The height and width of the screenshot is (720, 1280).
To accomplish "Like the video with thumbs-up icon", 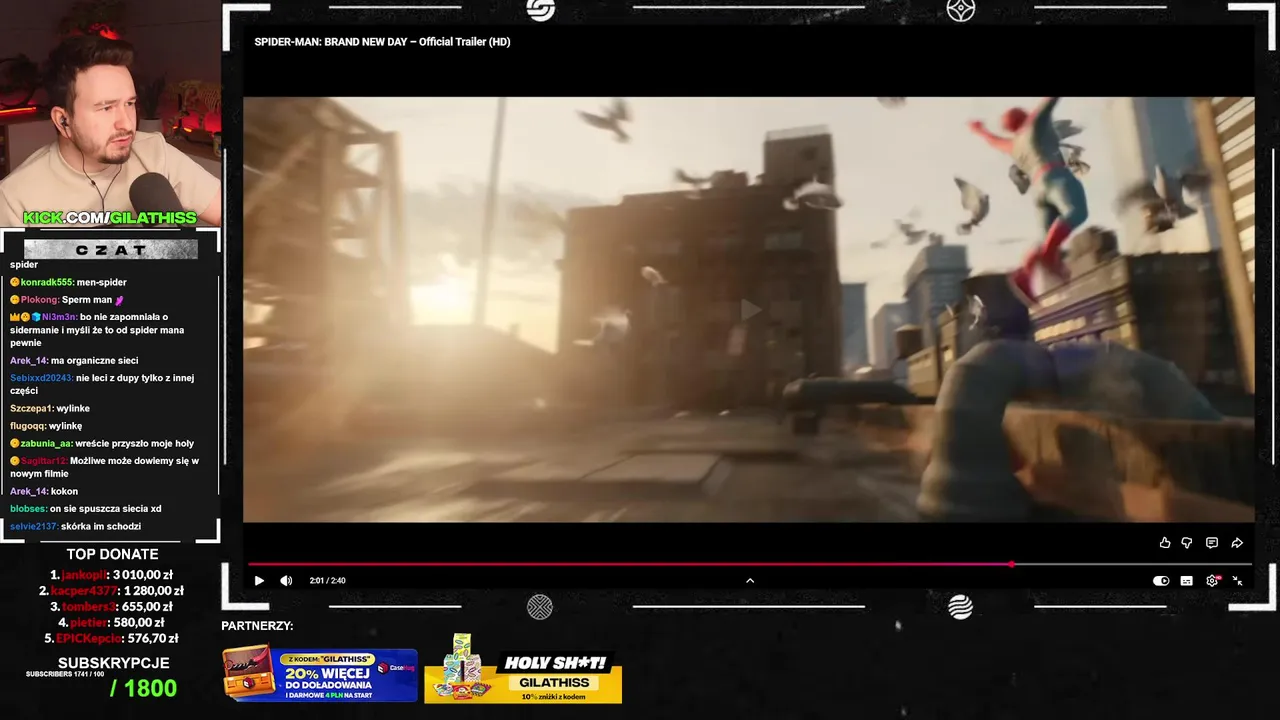I will click(x=1165, y=543).
